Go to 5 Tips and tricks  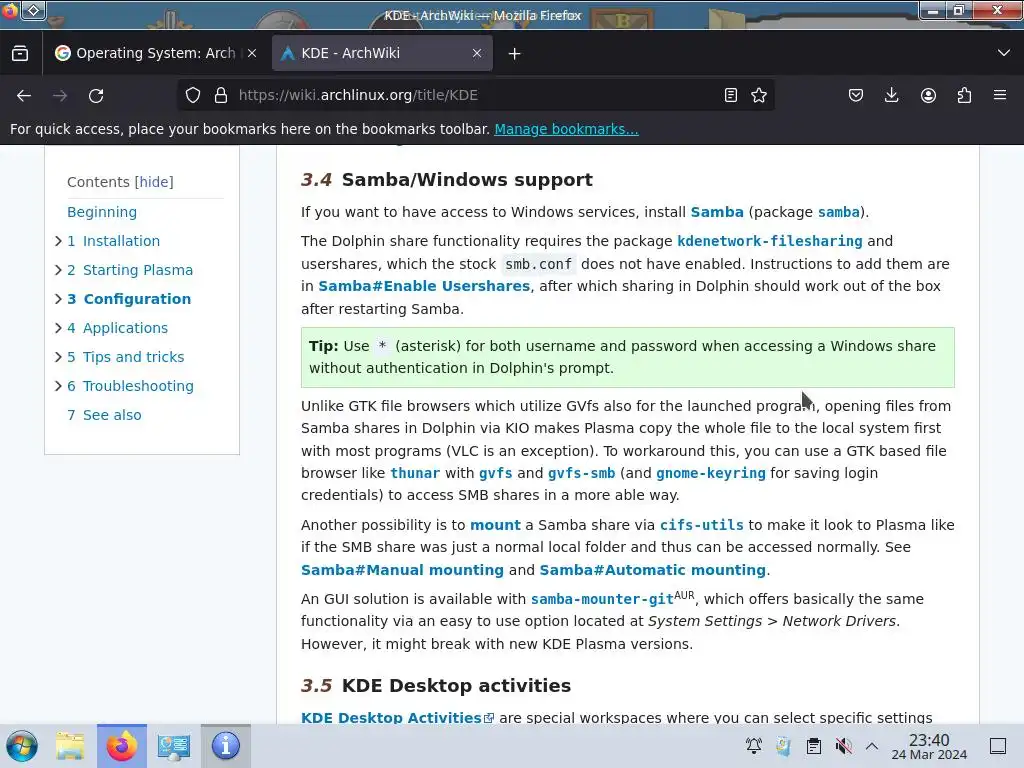click(x=126, y=357)
